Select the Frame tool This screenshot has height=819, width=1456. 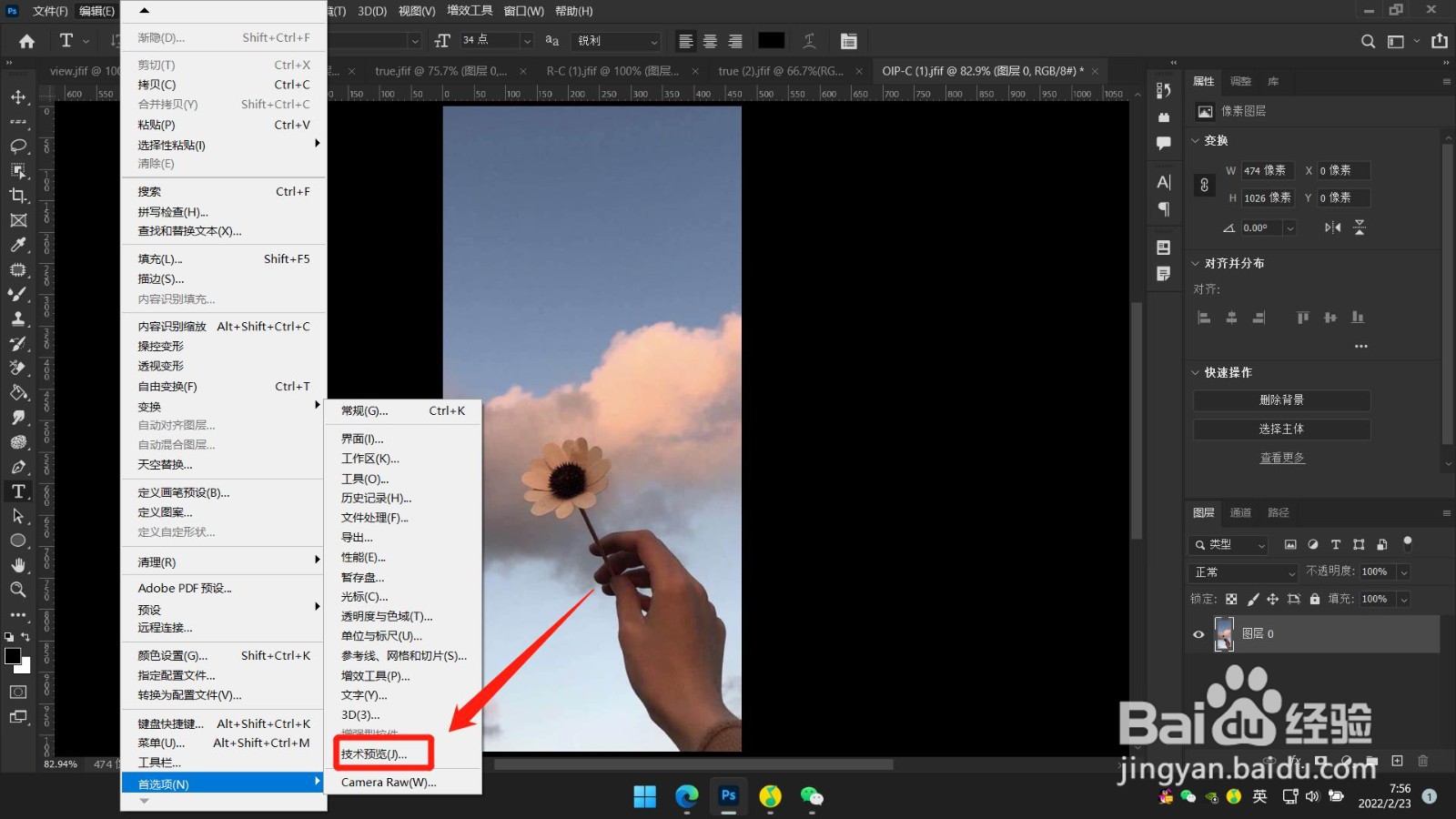(x=18, y=220)
